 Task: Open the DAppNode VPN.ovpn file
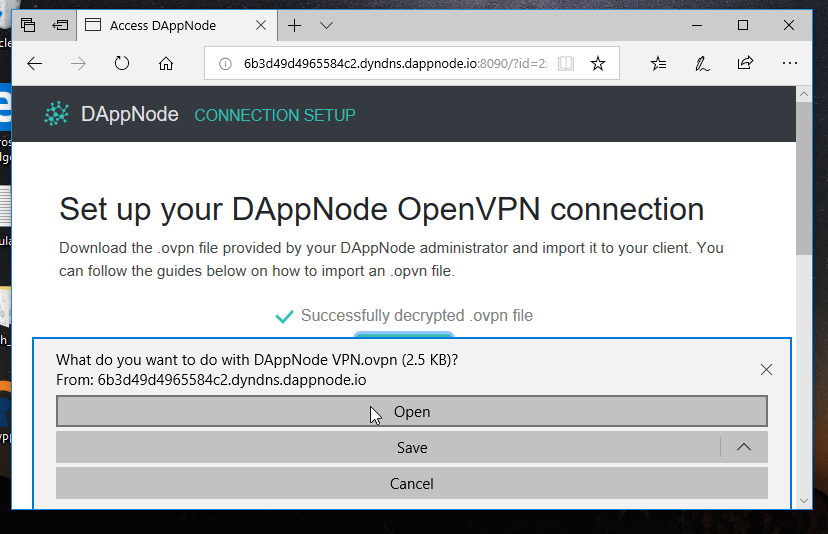[x=412, y=411]
